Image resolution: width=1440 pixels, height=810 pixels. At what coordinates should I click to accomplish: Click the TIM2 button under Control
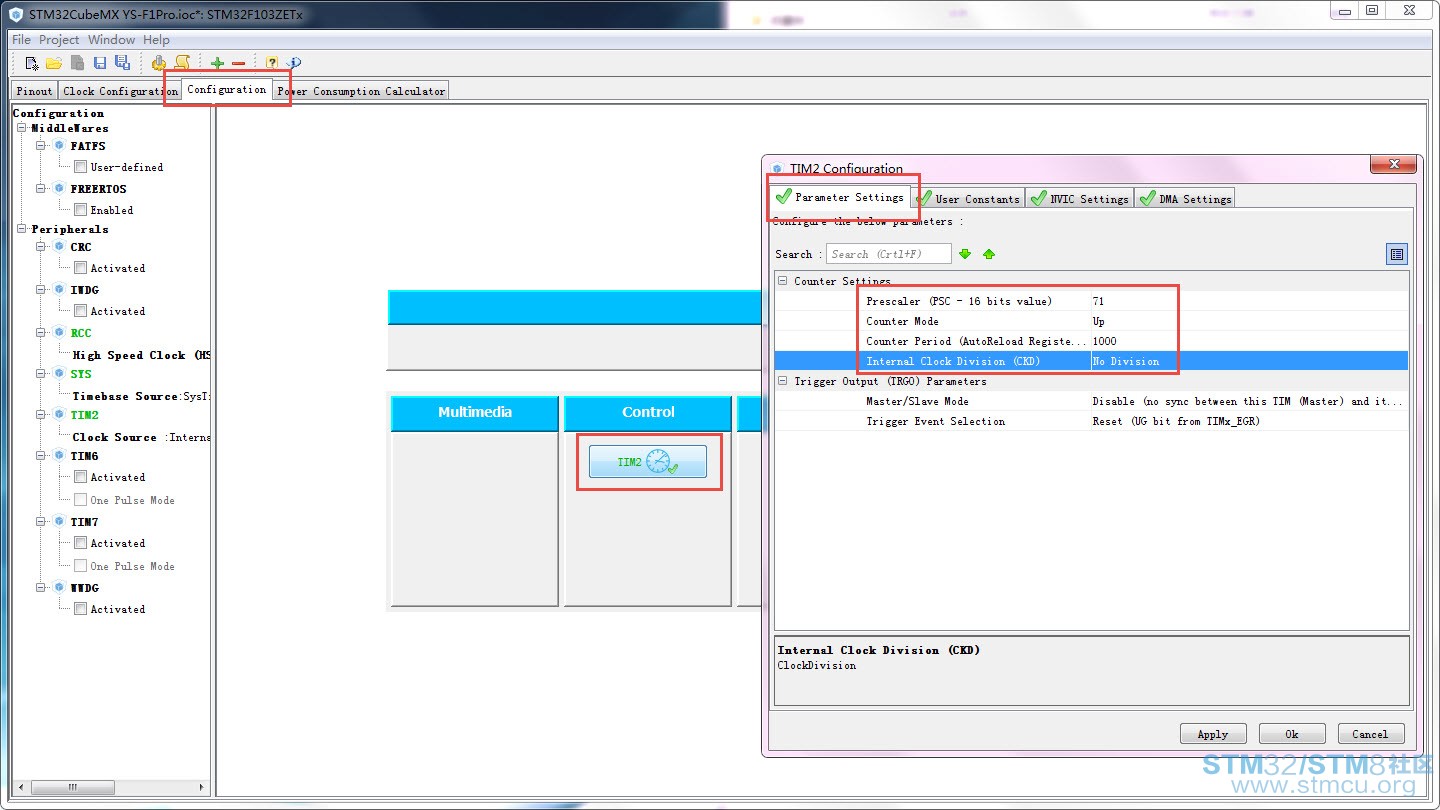click(x=648, y=462)
